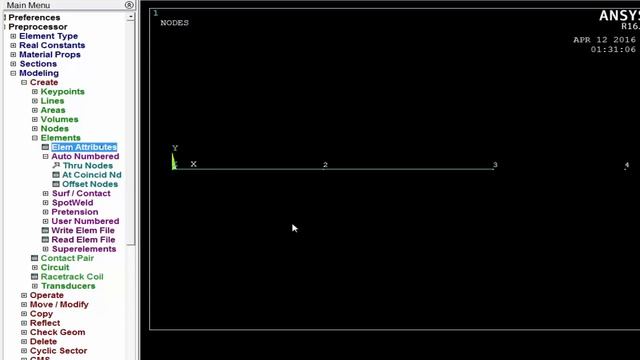The height and width of the screenshot is (360, 640).
Task: Expand the Circuit branch
Action: 35,267
